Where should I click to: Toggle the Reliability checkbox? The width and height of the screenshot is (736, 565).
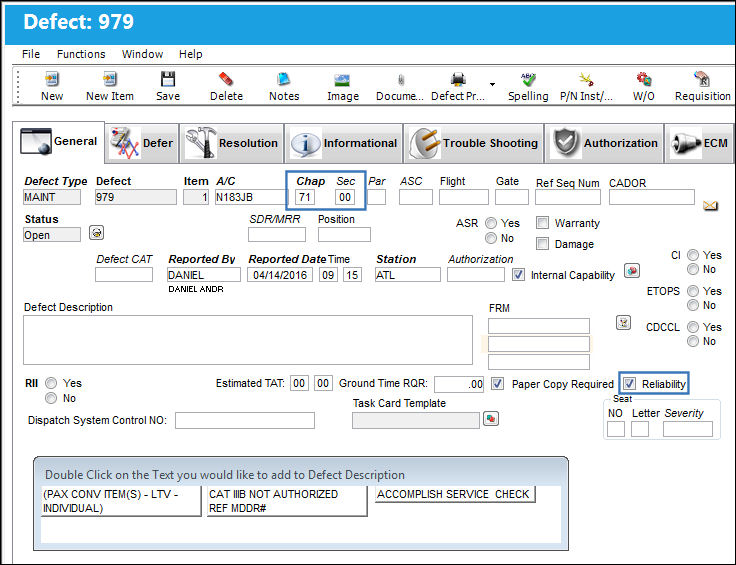pos(629,384)
